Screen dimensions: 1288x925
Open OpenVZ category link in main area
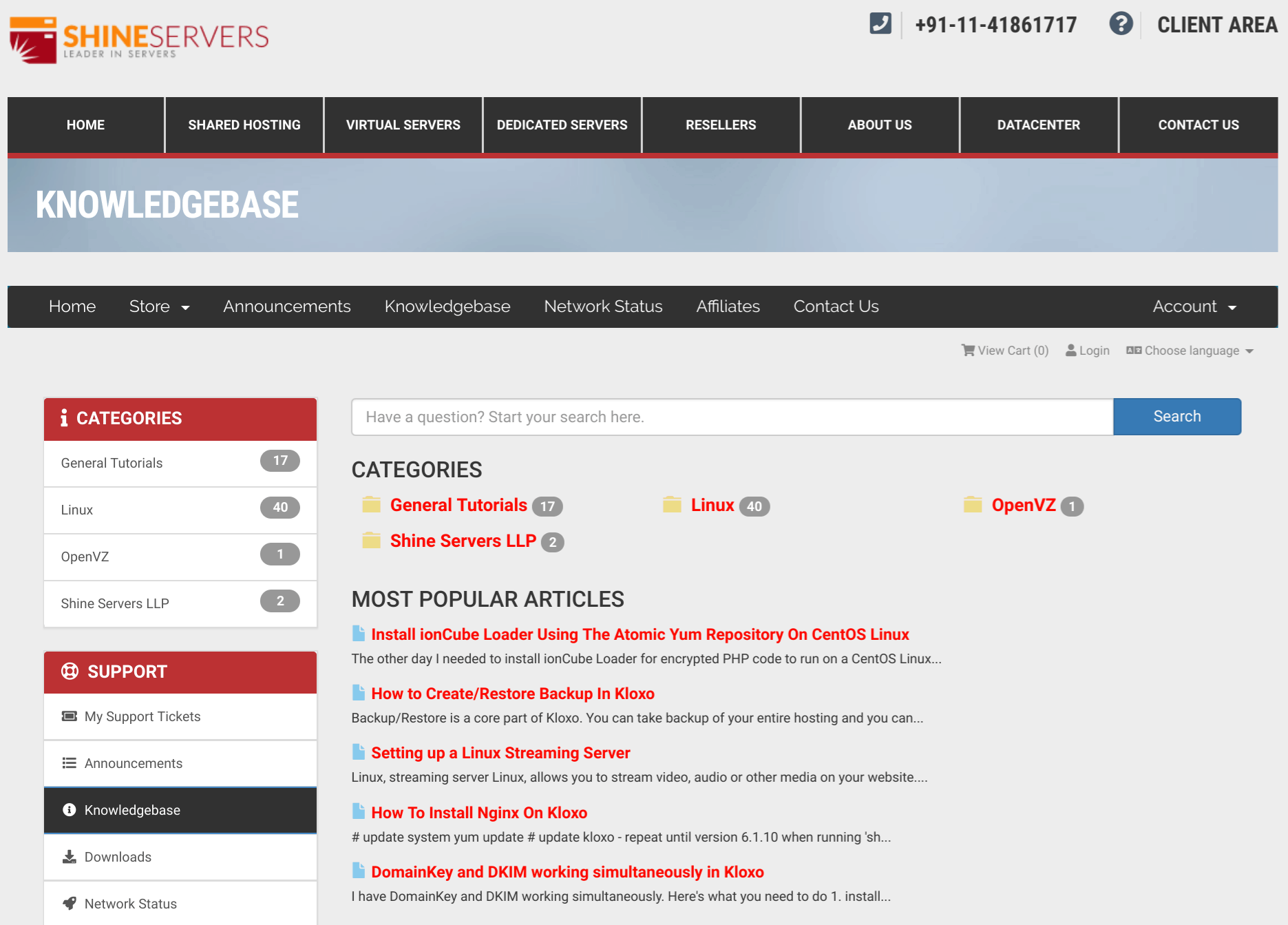click(x=1024, y=505)
